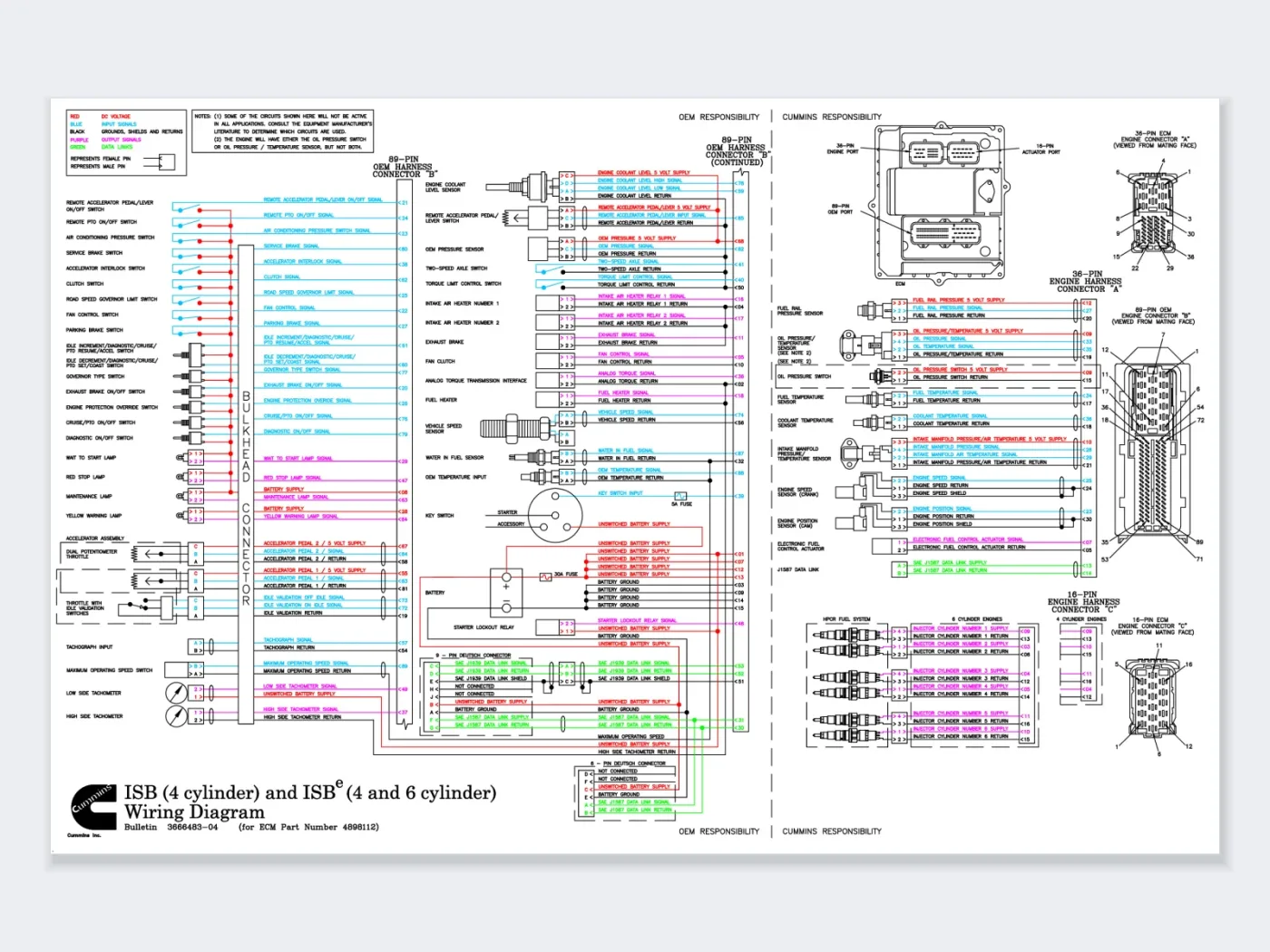Click the "GOVERNOR TYPE SWITCH" label
Image resolution: width=1270 pixels, height=952 pixels.
point(95,376)
